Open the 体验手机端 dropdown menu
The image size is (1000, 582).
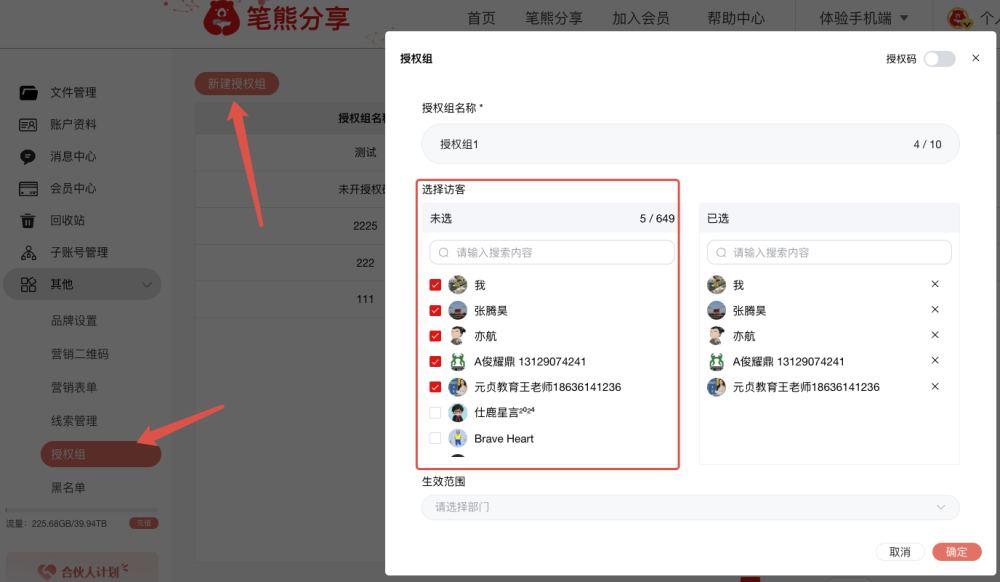pyautogui.click(x=863, y=18)
